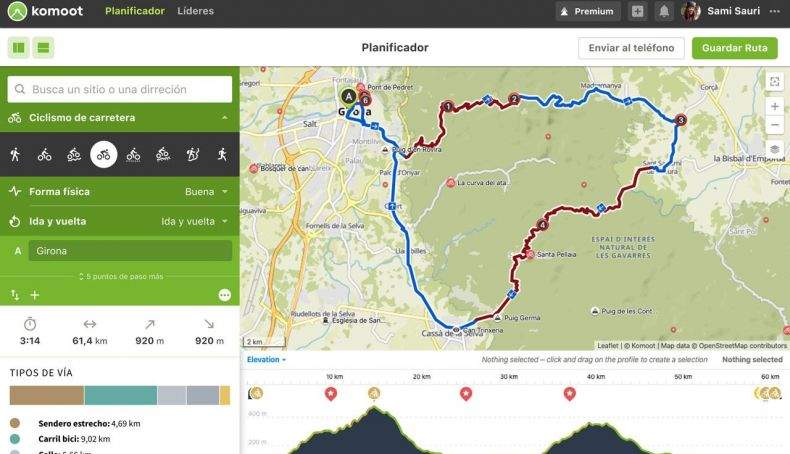Reverse the route direction arrows
The image size is (790, 454).
[x=15, y=295]
